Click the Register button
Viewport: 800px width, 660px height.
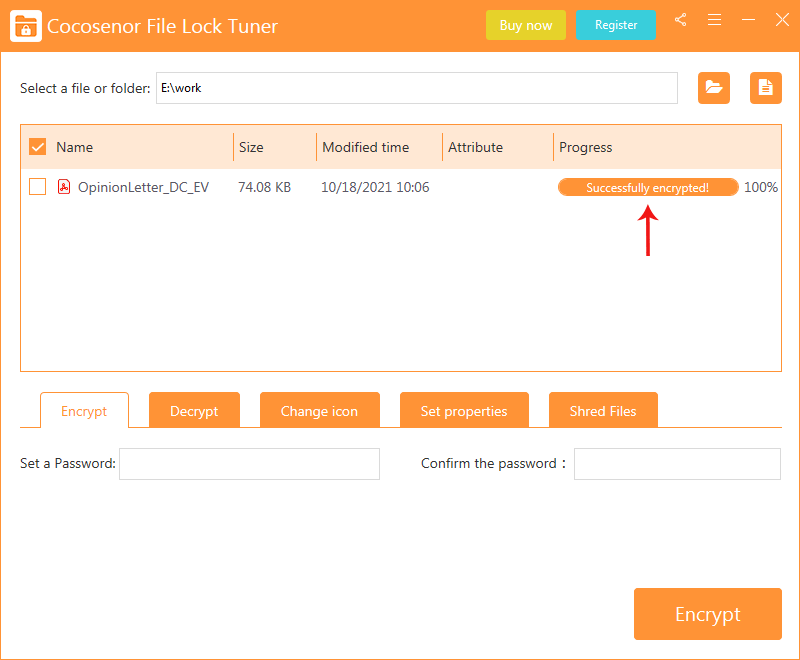(616, 25)
